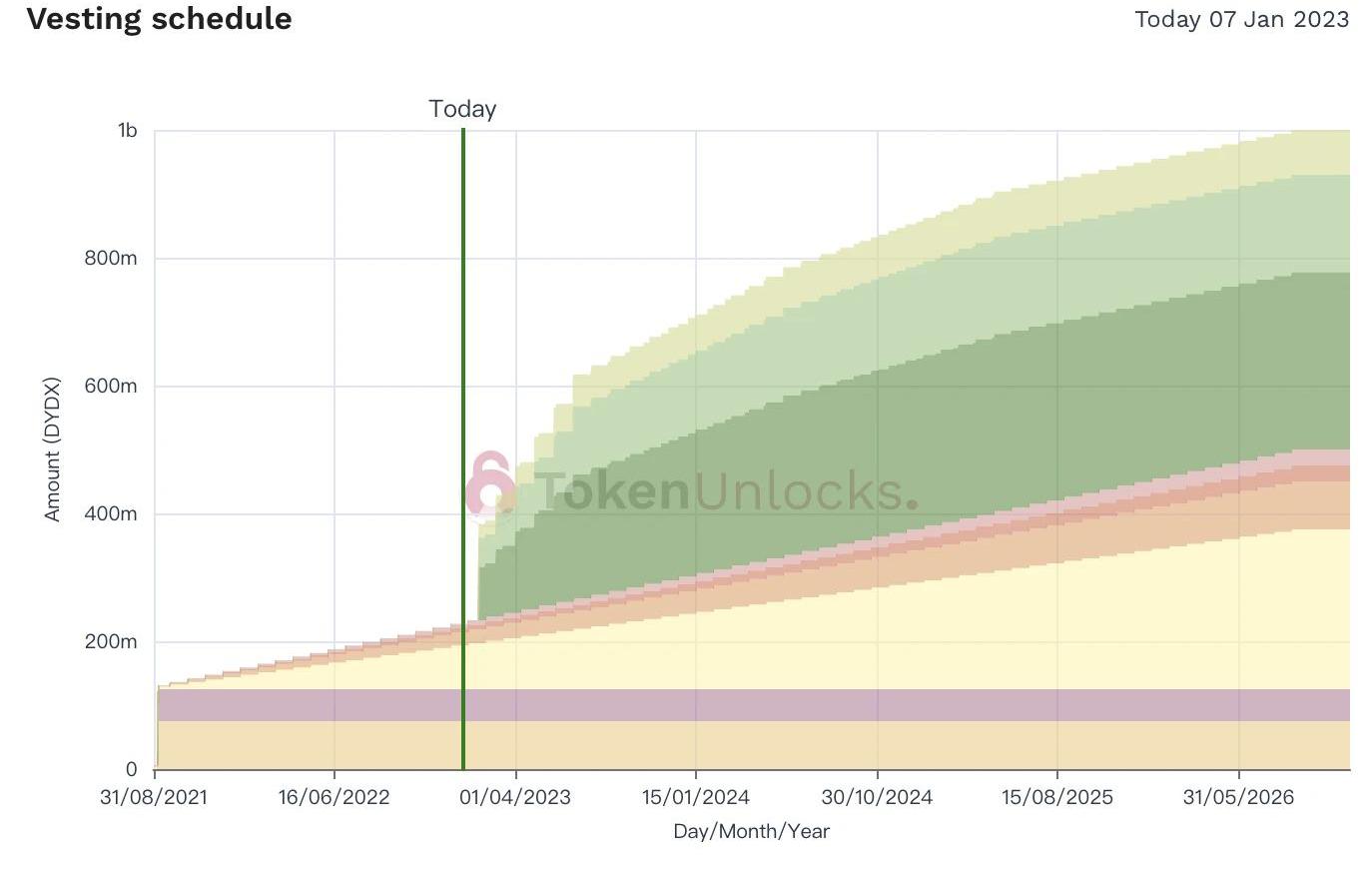Click the Today 07 Jan 2023 date text
Viewport: 1372px width, 869px height.
click(1241, 19)
